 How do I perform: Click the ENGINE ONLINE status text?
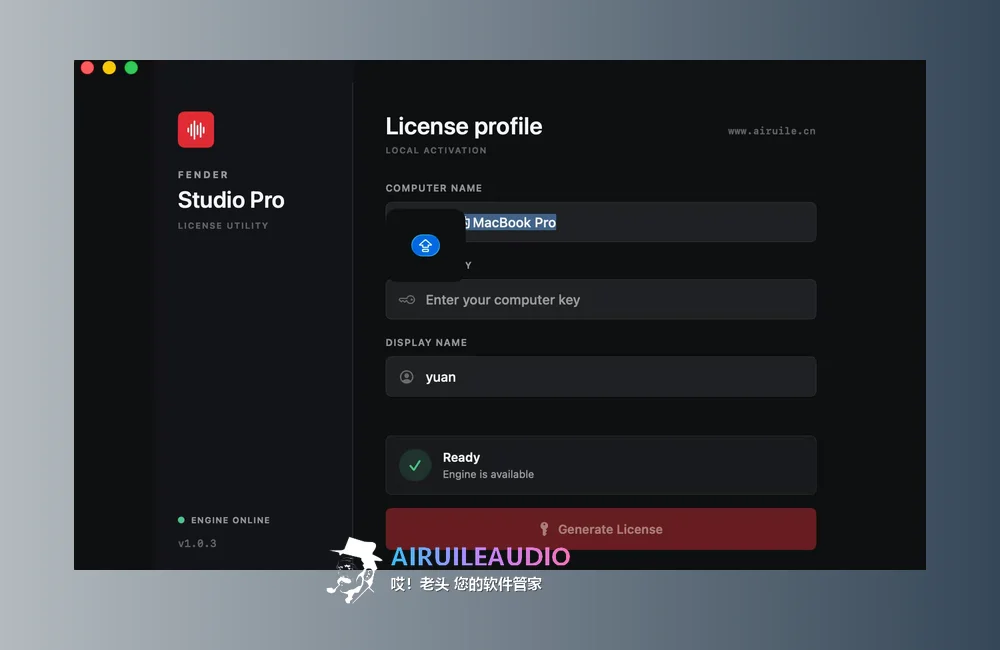tap(230, 521)
